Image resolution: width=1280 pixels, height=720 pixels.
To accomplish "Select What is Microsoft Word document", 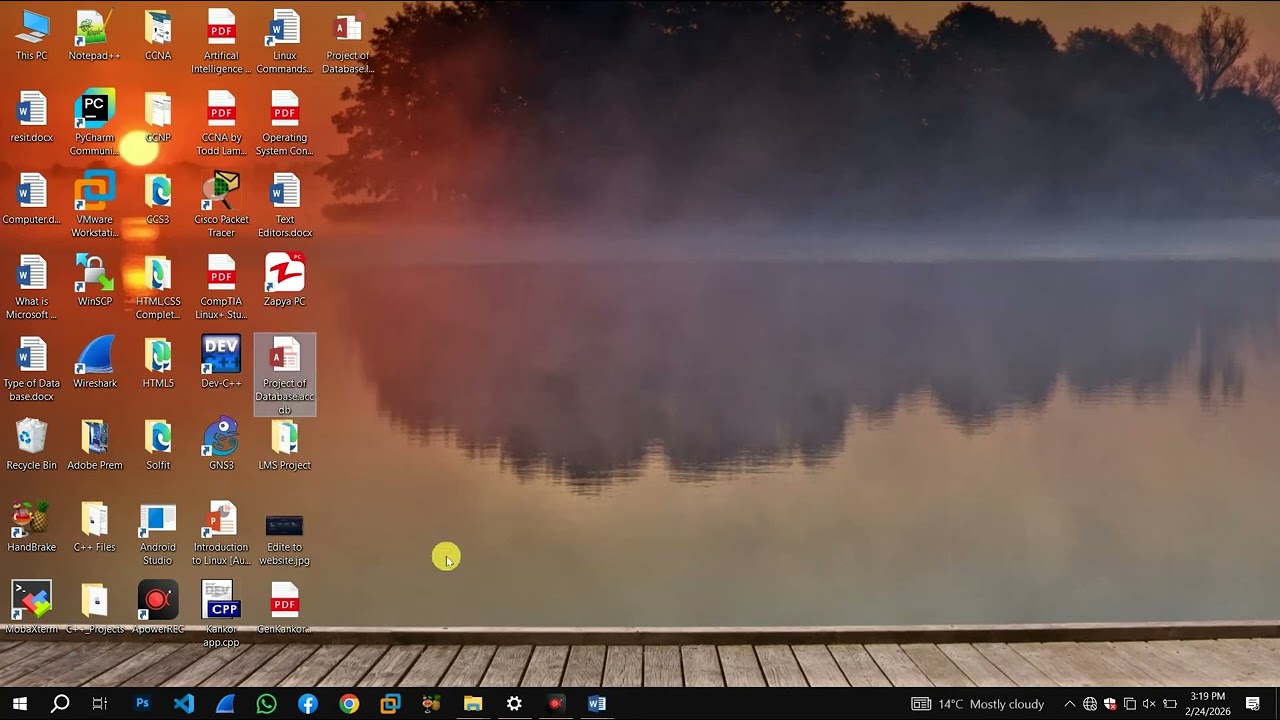I will (32, 288).
